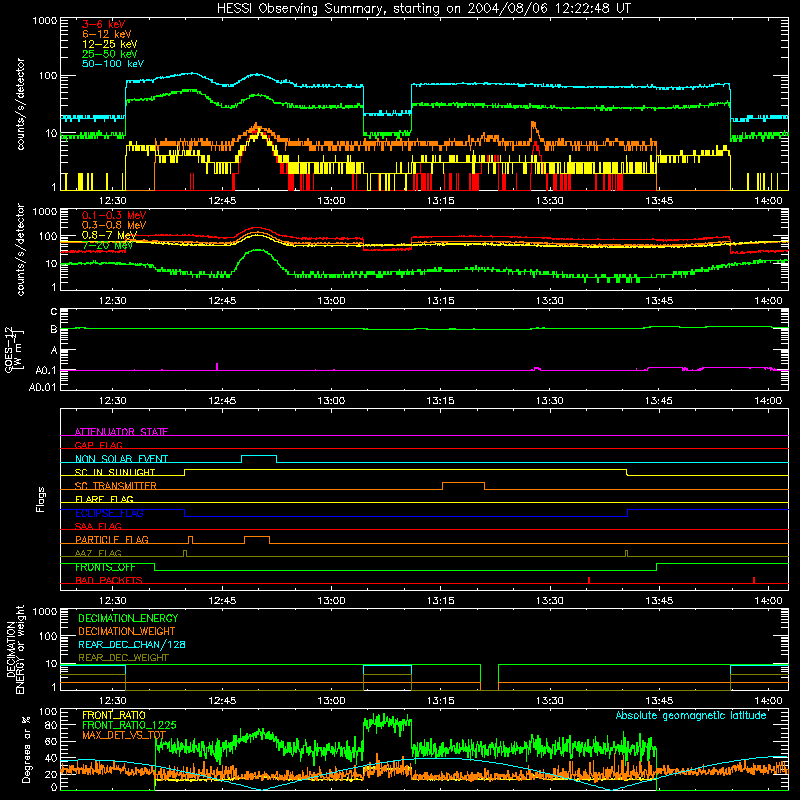The image size is (800, 800).
Task: Click the yellow 12-25 keV legend label
Action: coord(110,44)
